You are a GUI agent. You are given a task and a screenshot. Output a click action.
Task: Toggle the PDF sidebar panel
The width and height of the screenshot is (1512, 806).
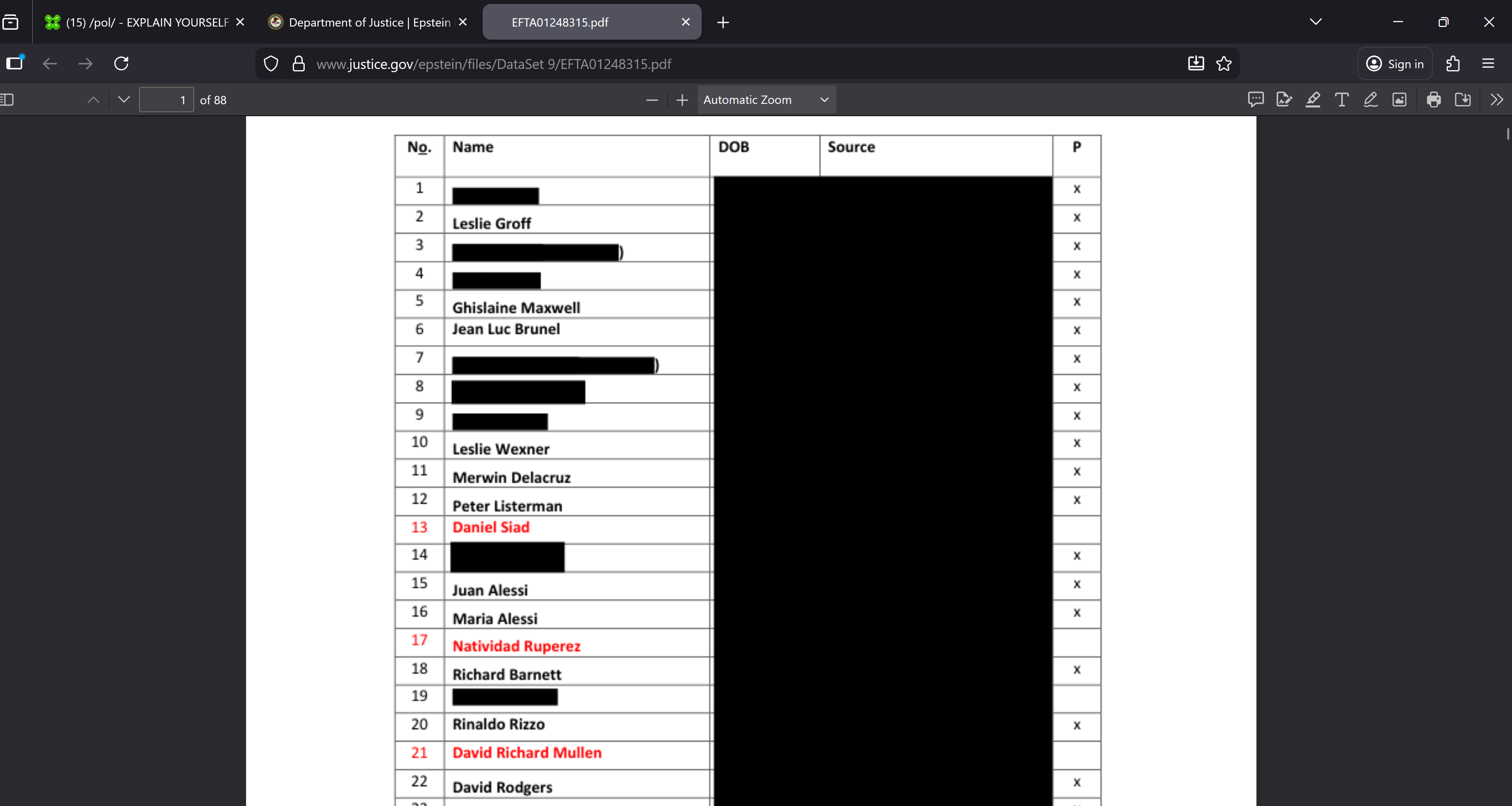tap(7, 99)
